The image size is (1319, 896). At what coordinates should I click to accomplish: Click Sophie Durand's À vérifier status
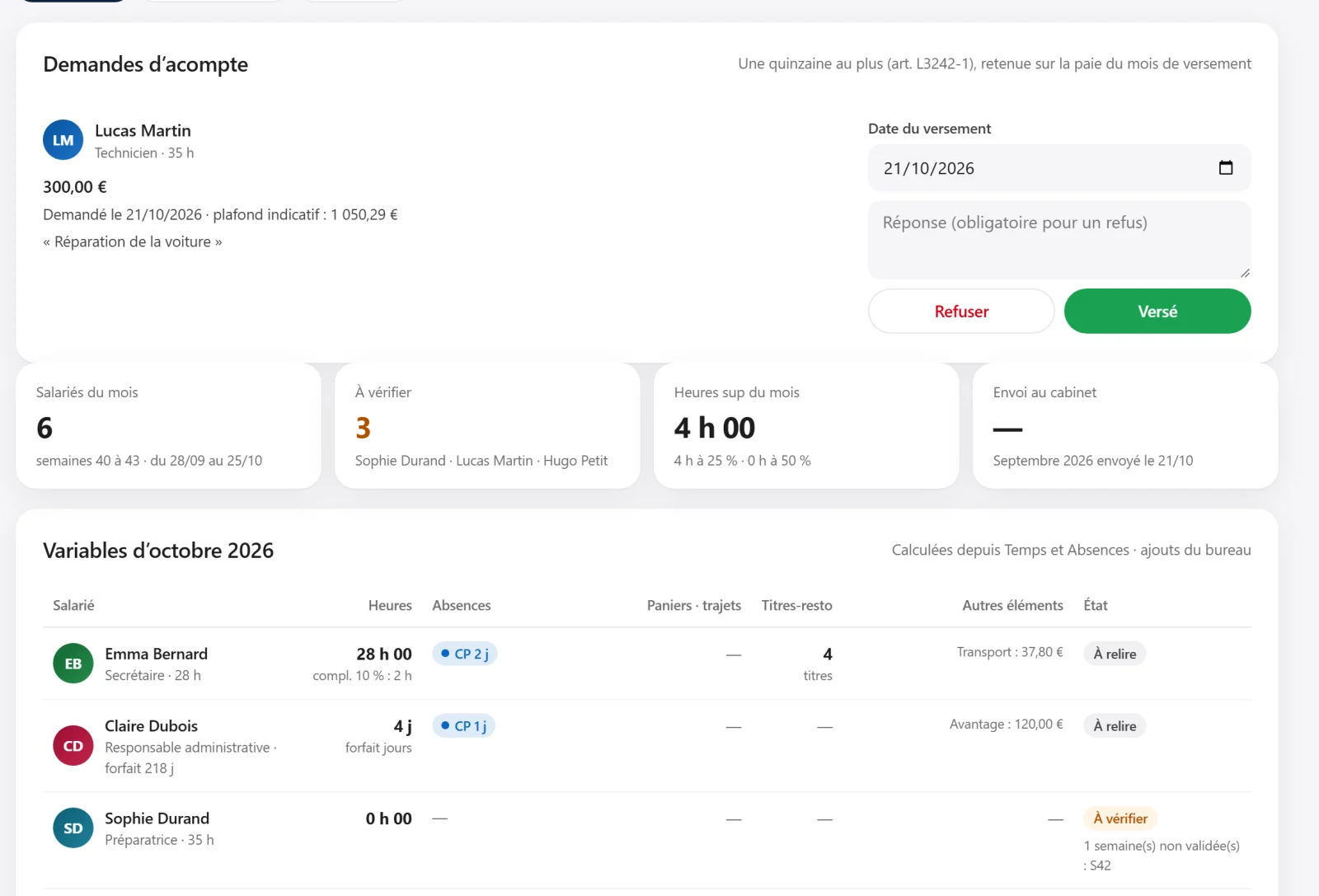click(x=1120, y=819)
